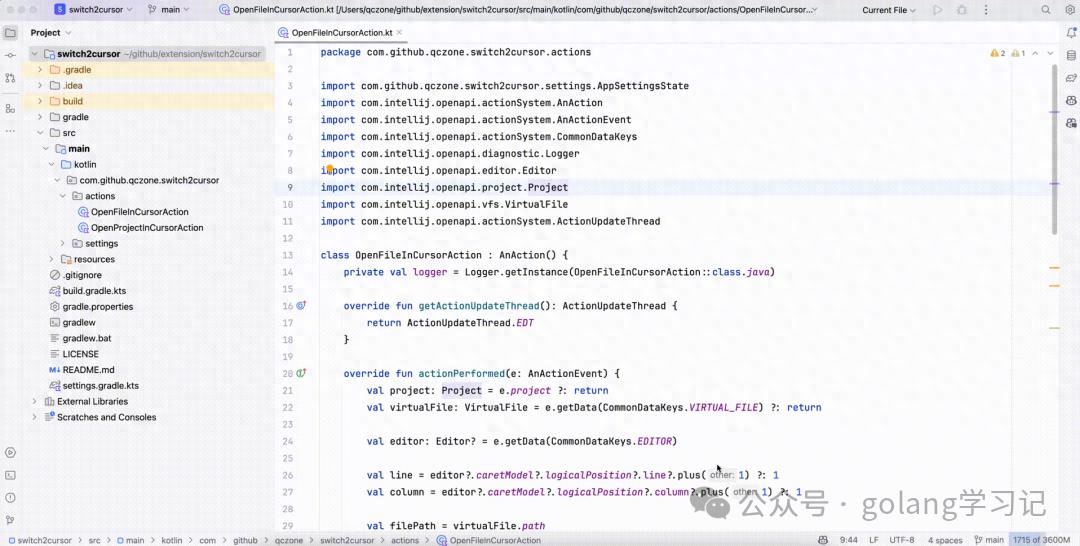Click the Debug bug icon in toolbar

coord(962,10)
